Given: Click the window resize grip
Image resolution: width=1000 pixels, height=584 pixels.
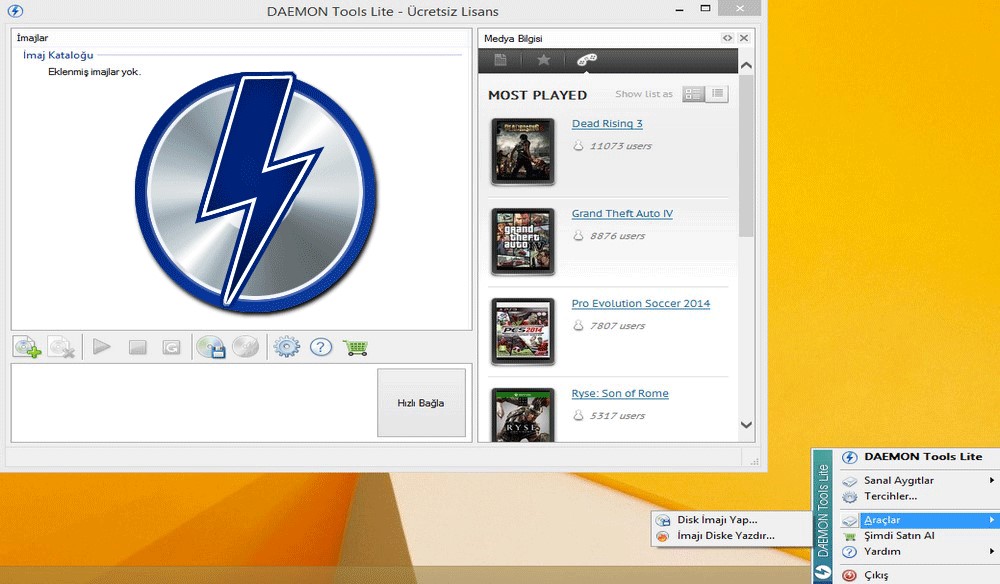Looking at the screenshot, I should tap(755, 461).
